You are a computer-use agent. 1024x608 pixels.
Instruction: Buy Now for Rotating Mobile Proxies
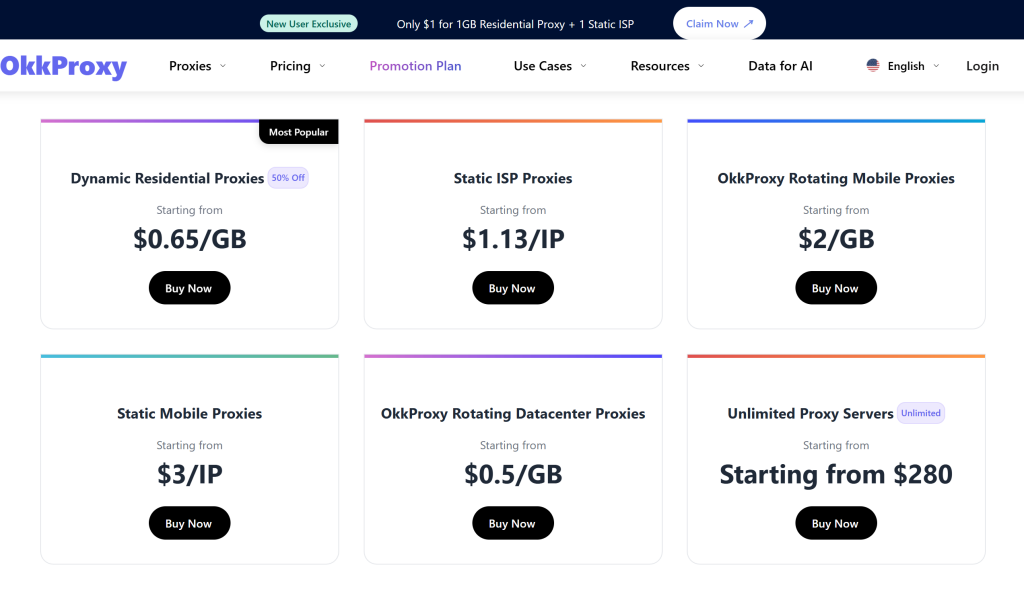[x=835, y=288]
